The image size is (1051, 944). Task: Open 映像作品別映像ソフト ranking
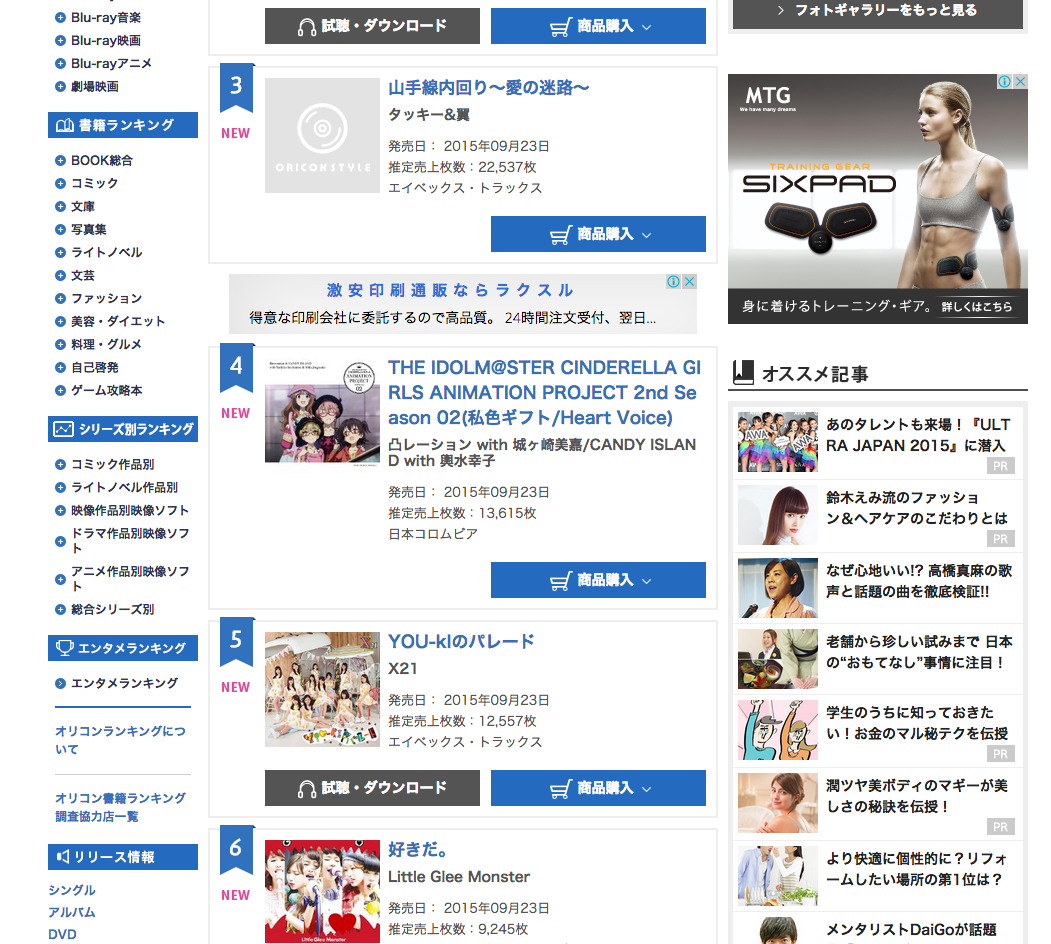130,510
